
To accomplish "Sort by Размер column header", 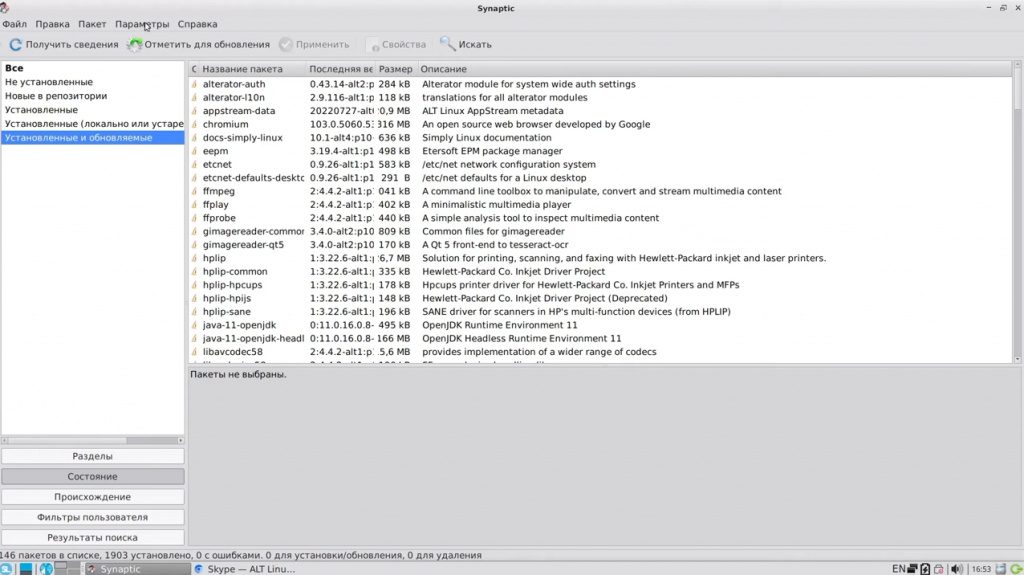I will tap(395, 69).
